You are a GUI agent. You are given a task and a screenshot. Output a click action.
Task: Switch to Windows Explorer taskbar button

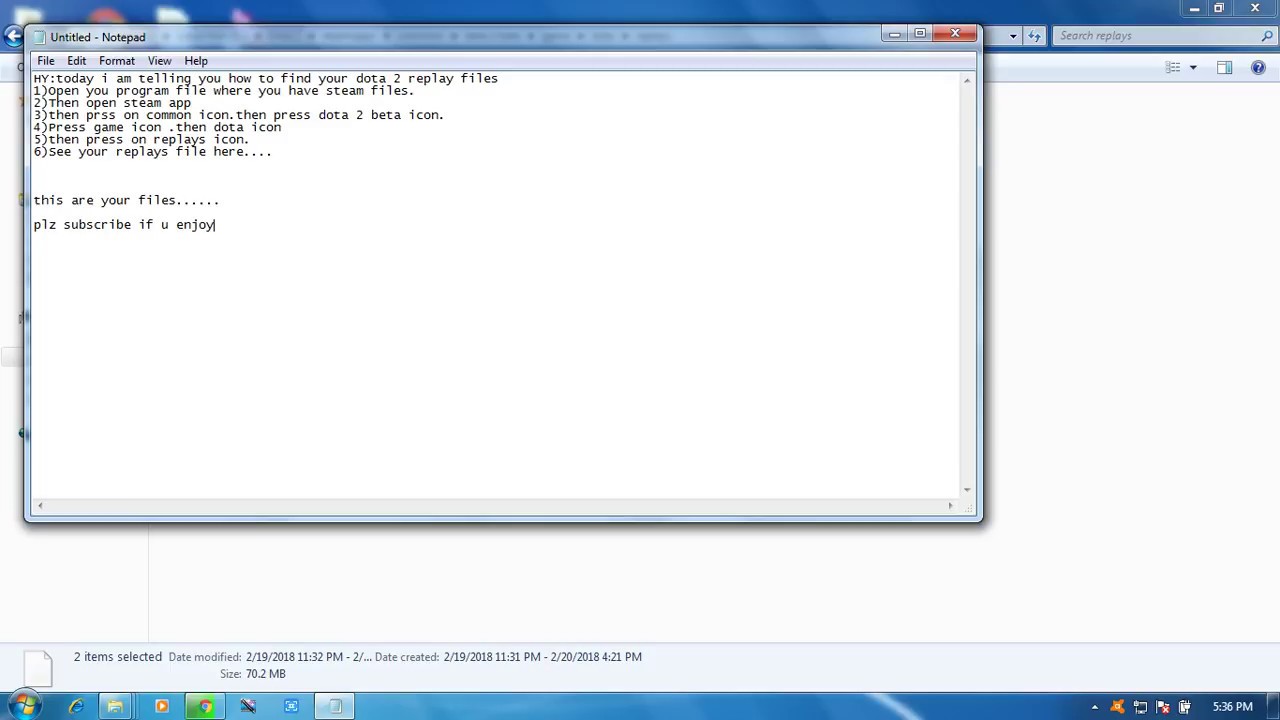coord(116,706)
